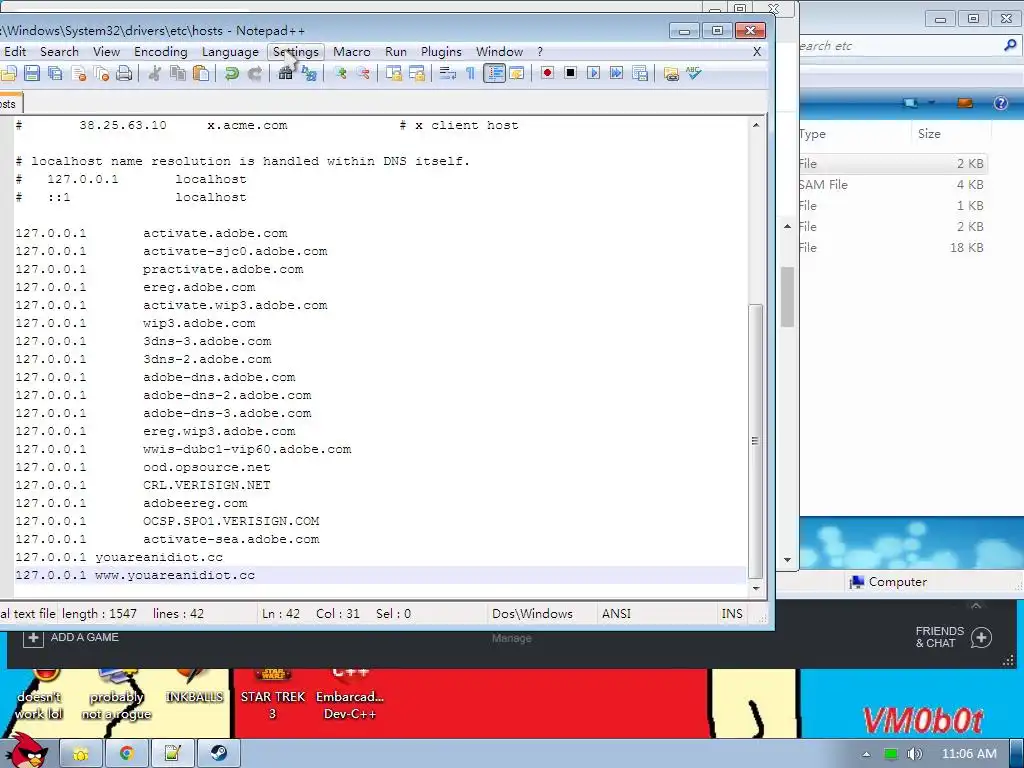Toggle the Indent guide toolbar icon
This screenshot has width=1024, height=768.
point(494,73)
